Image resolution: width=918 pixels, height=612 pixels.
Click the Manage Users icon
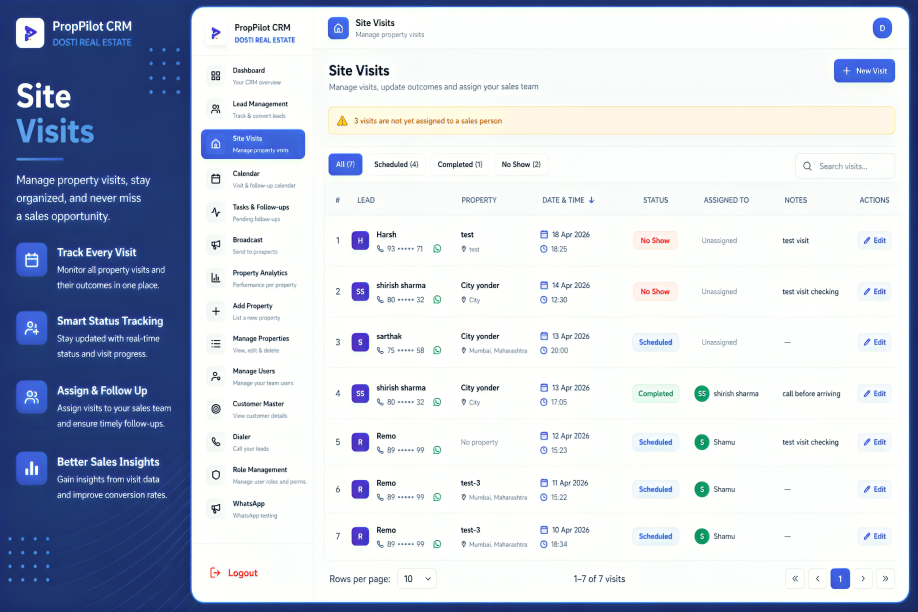pos(215,376)
